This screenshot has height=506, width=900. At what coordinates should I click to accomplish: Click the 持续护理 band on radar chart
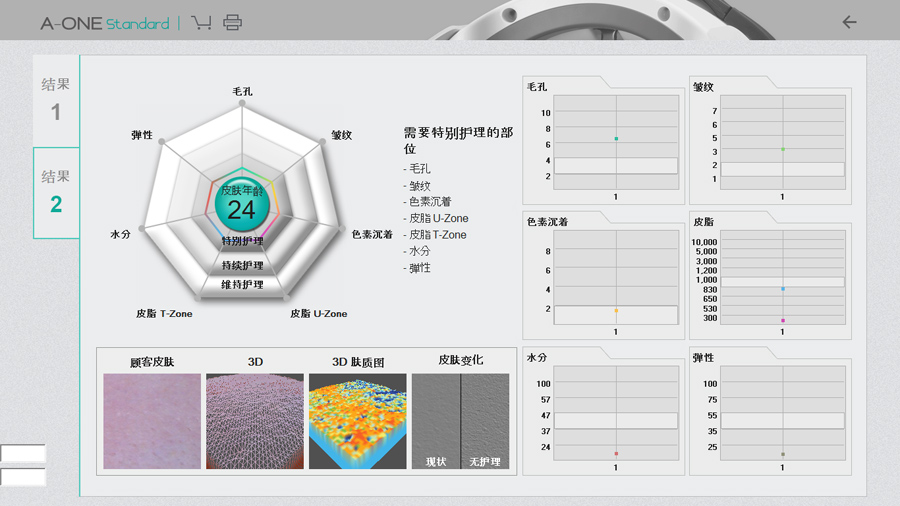(242, 265)
